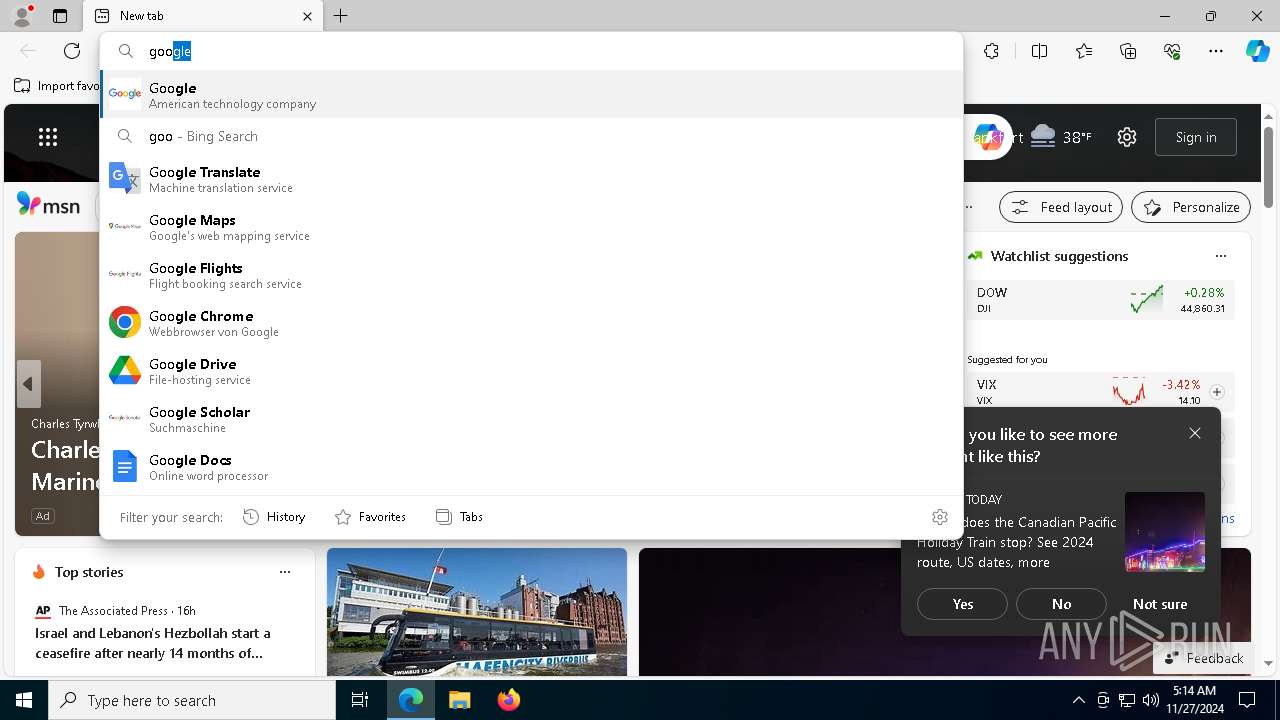The height and width of the screenshot is (720, 1280).
Task: Refresh the page with reload icon
Action: 72,51
